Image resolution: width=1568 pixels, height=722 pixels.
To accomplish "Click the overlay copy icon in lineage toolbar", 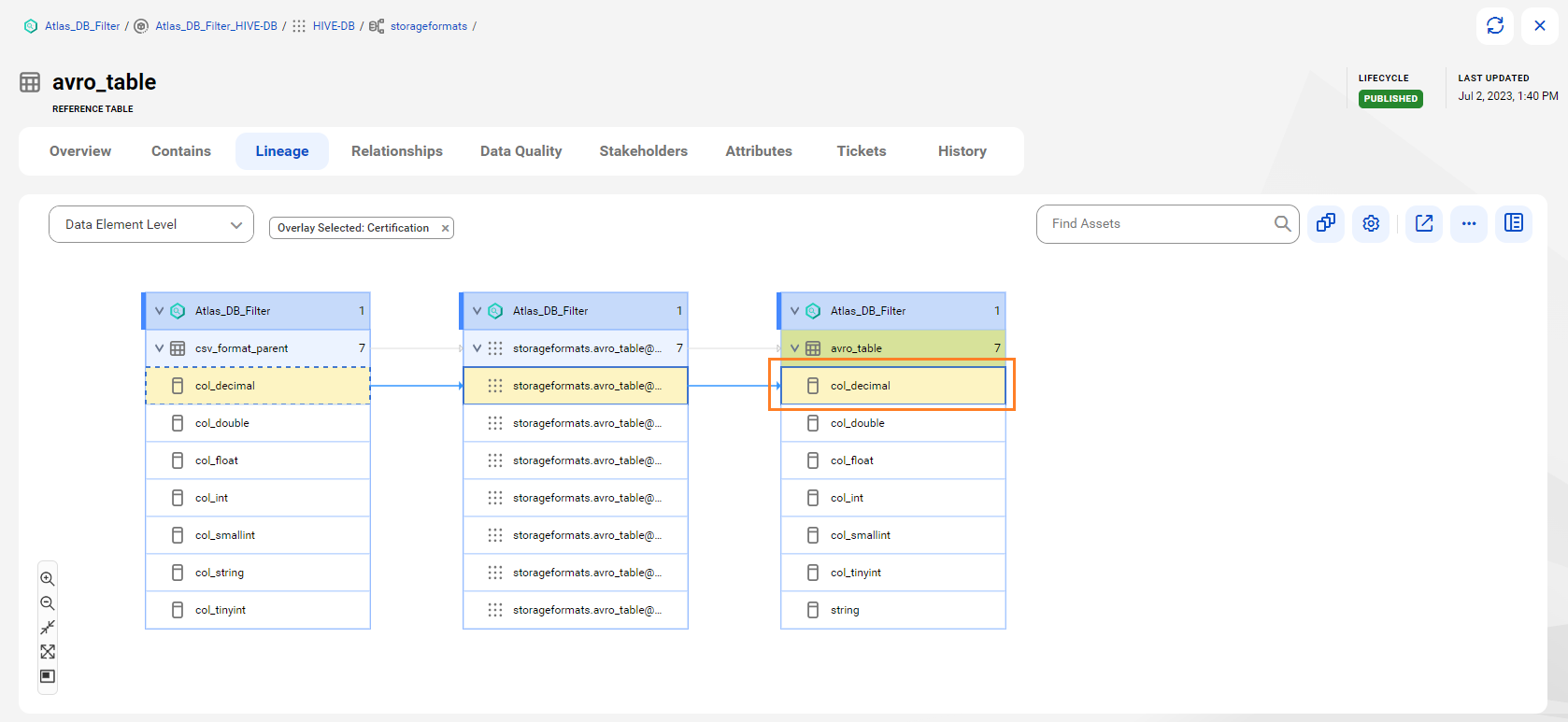I will coord(1325,223).
